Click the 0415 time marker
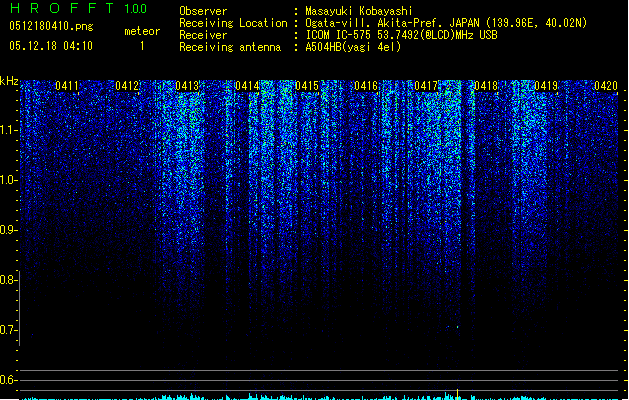The image size is (629, 400). (306, 86)
